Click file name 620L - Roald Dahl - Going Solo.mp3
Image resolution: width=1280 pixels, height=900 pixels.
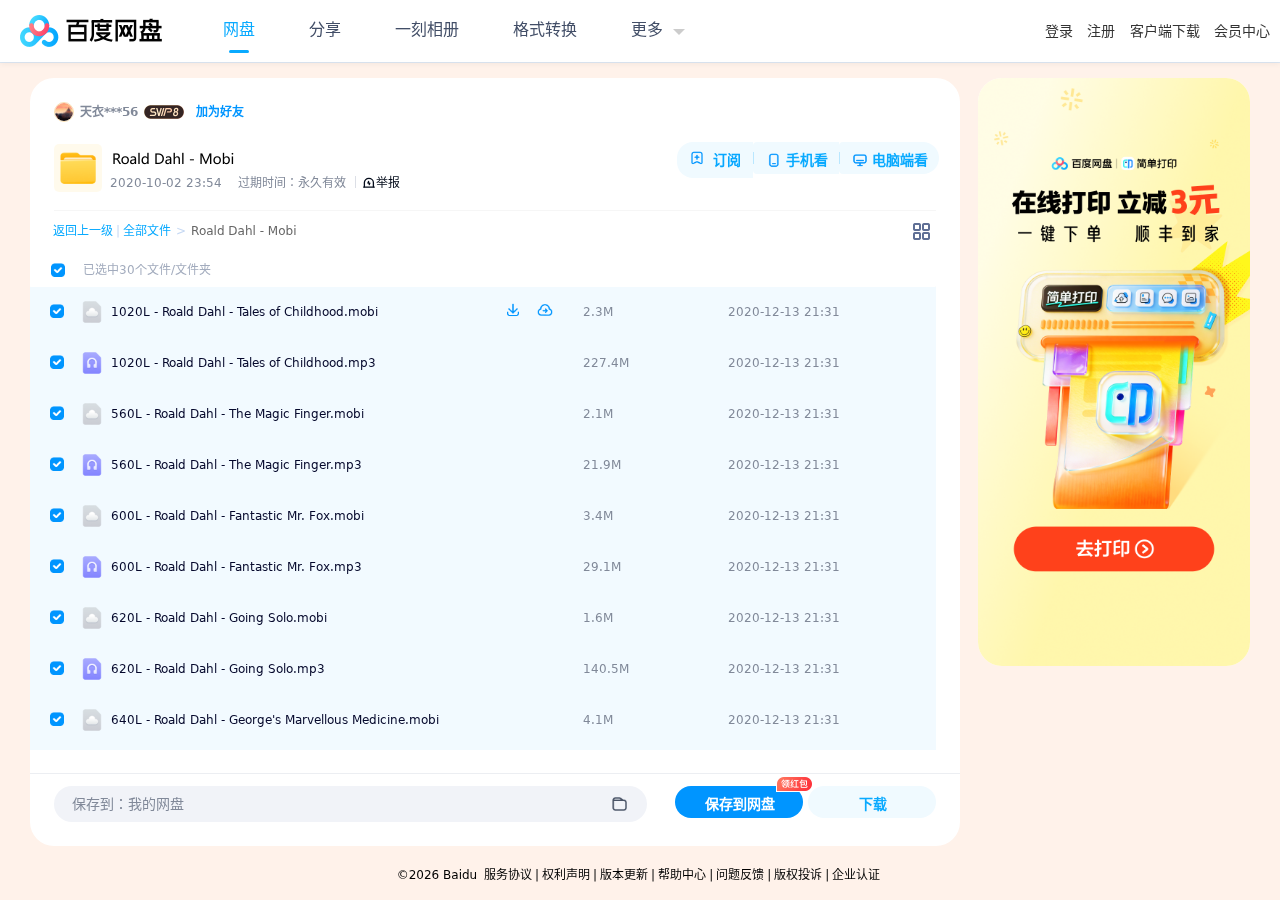coord(218,669)
